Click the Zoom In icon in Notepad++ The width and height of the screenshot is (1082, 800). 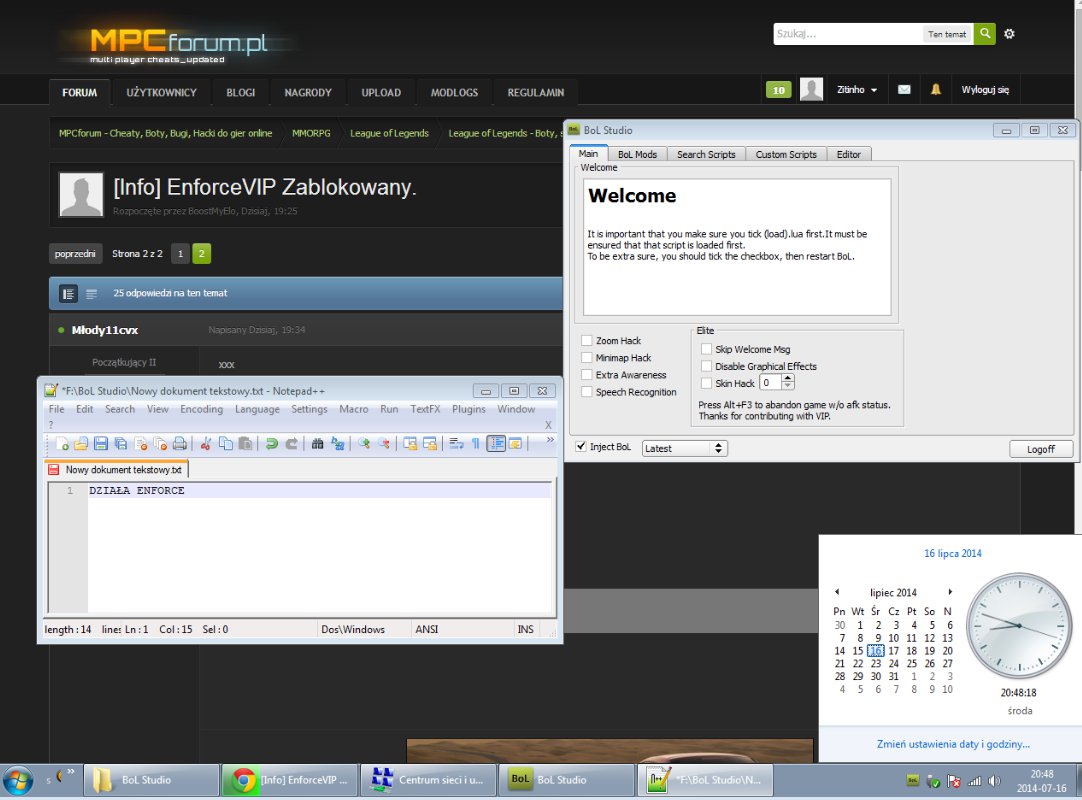364,443
